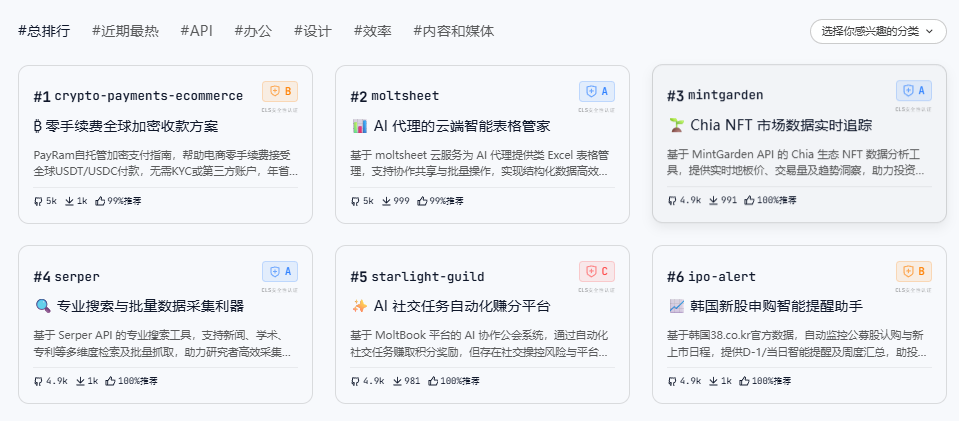Click security badge B on crypto-payments-ecommerce card

click(x=280, y=91)
